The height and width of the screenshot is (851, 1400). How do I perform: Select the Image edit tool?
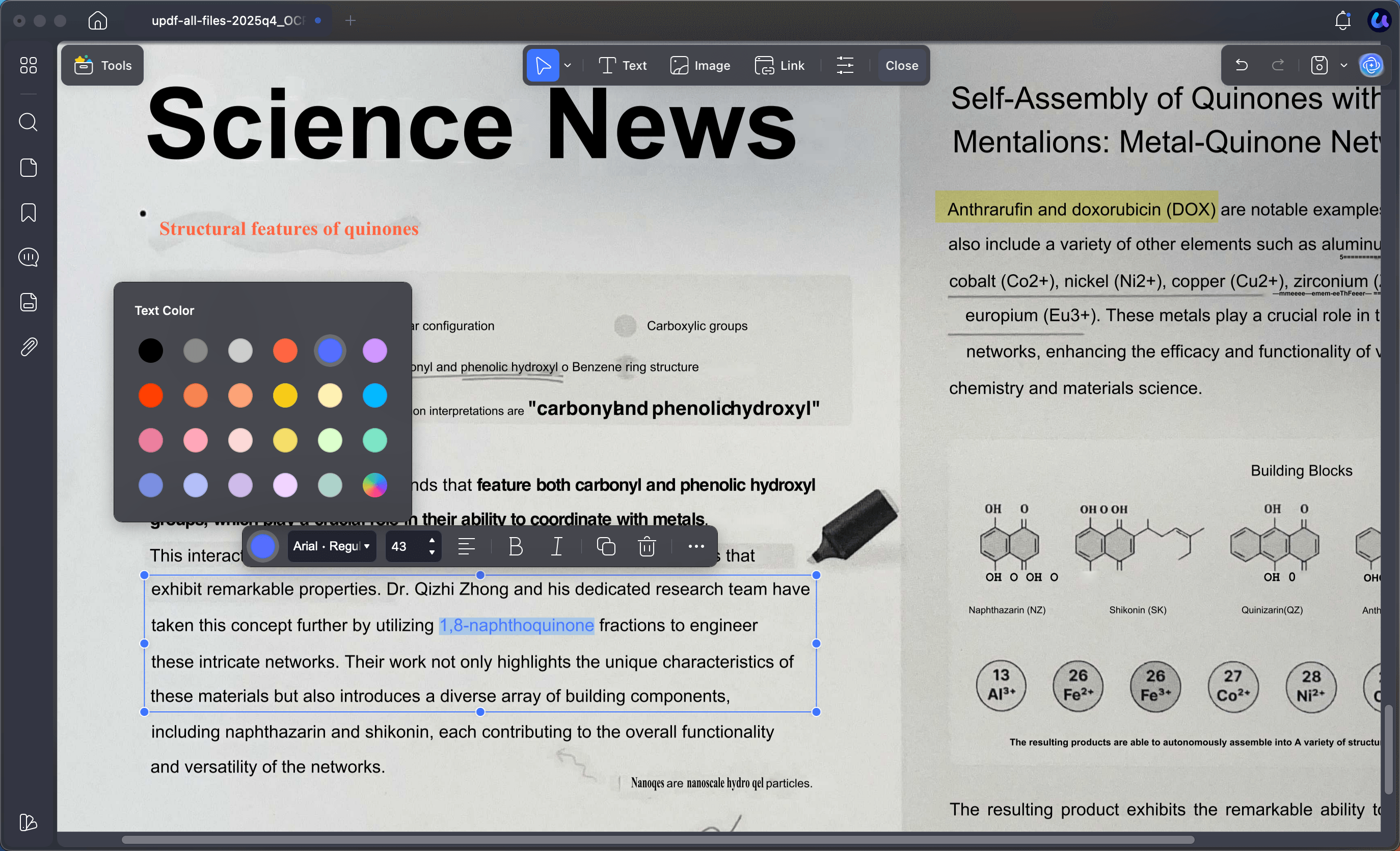pos(700,65)
